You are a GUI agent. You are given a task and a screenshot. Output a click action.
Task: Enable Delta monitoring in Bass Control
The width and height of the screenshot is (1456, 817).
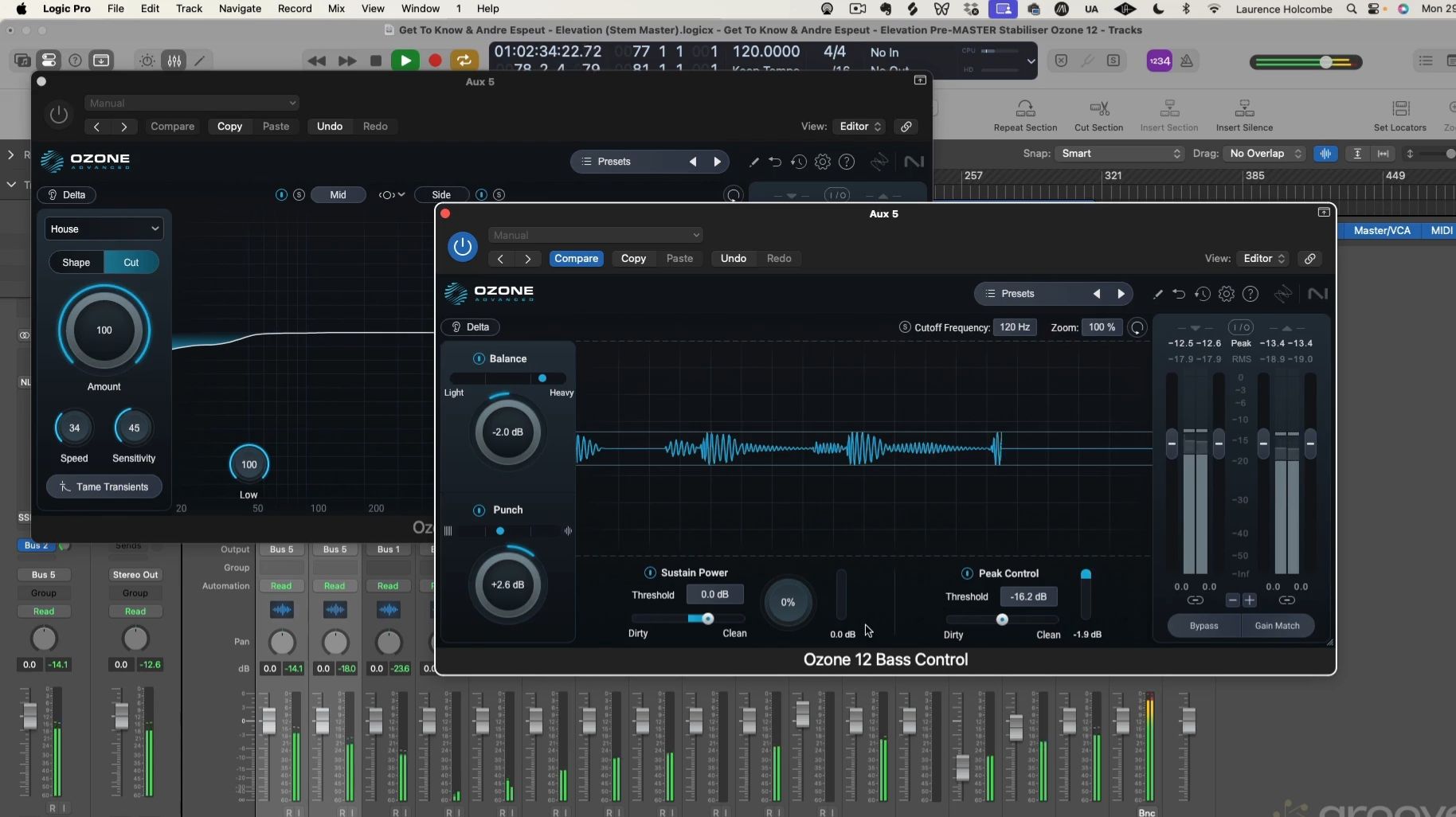[x=472, y=326]
